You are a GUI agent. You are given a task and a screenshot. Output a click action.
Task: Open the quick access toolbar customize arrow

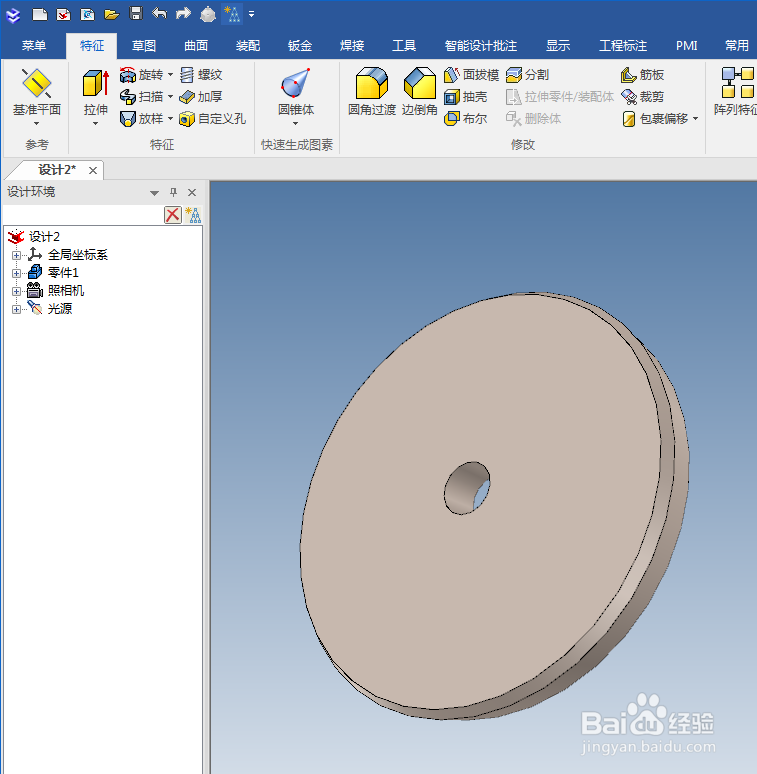click(252, 14)
